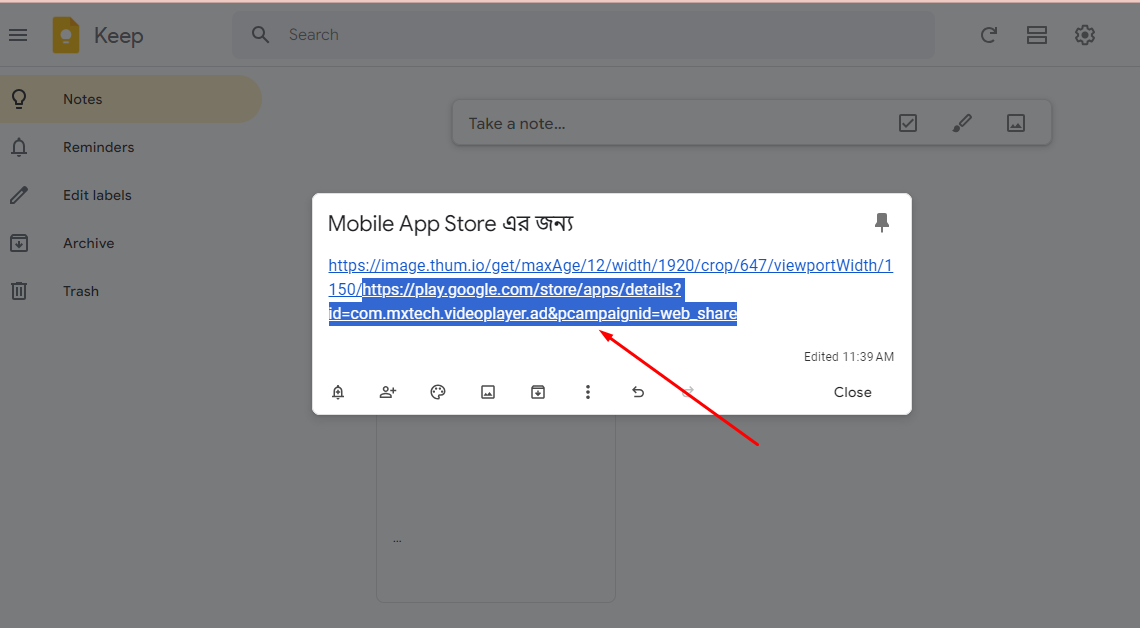Start a new note with drawing
This screenshot has height=628, width=1140.
click(x=961, y=122)
